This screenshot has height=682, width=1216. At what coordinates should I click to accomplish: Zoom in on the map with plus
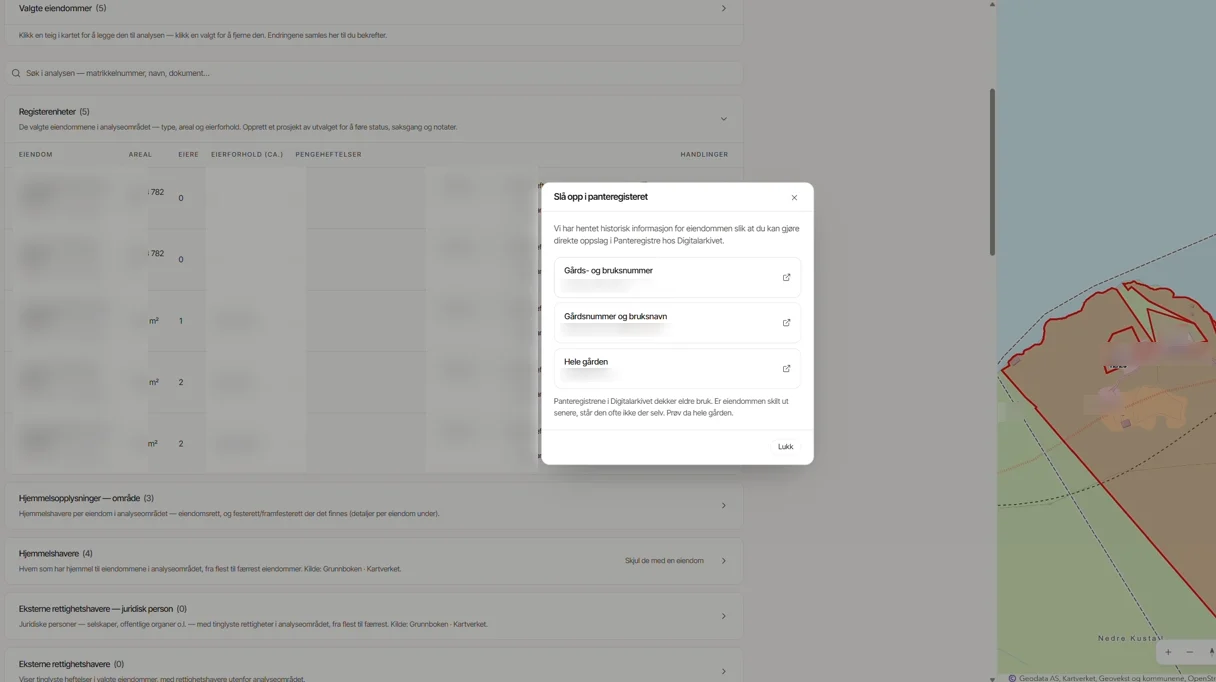point(1168,652)
